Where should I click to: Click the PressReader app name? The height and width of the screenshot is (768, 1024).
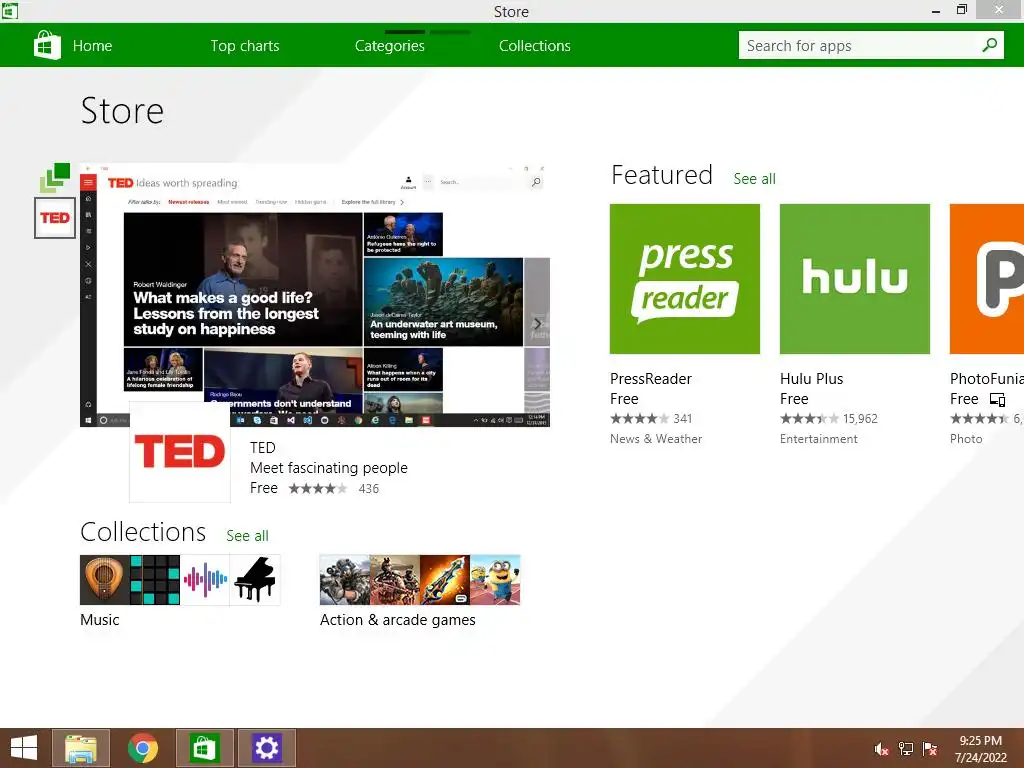(650, 379)
